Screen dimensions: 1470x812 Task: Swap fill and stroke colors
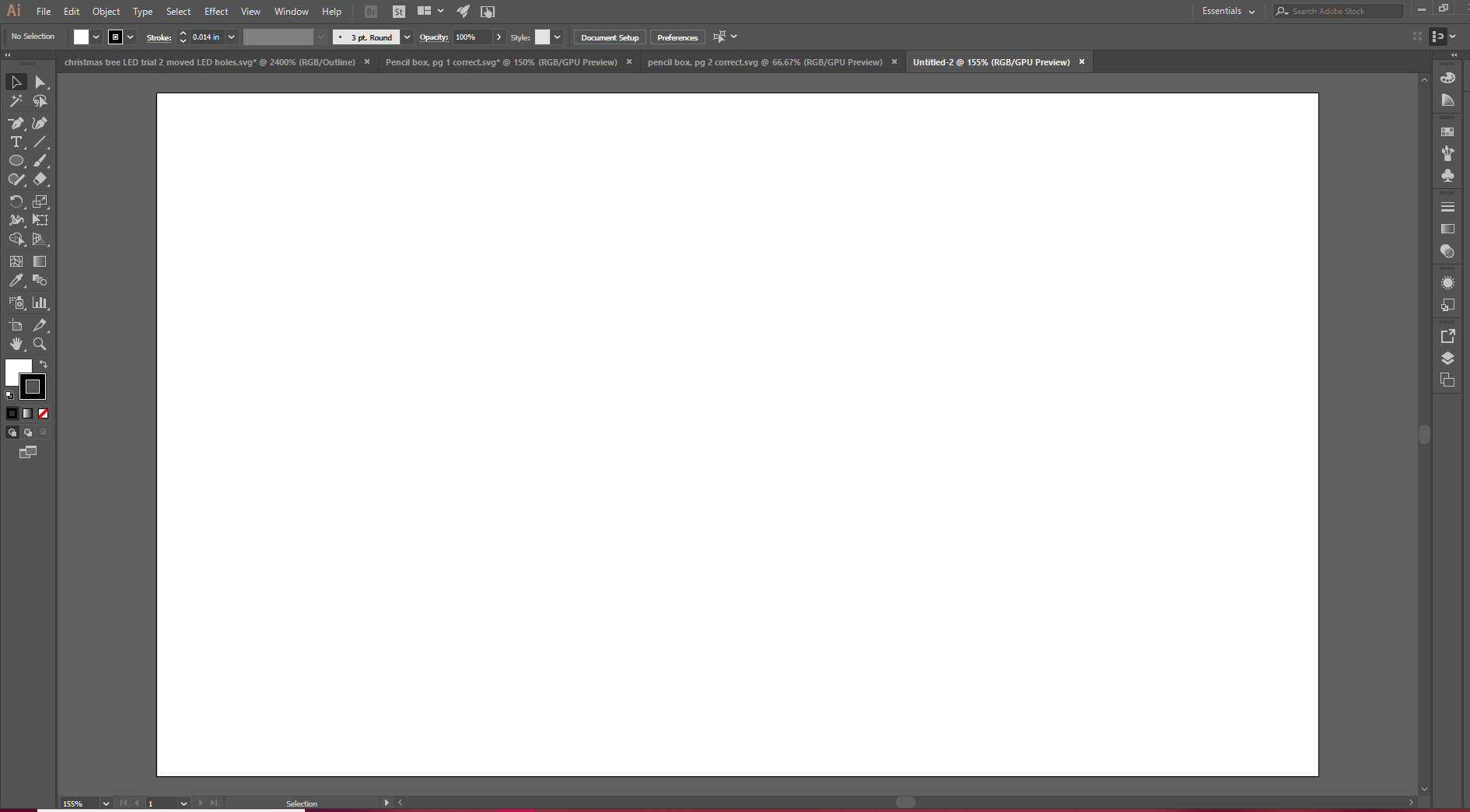[x=44, y=364]
